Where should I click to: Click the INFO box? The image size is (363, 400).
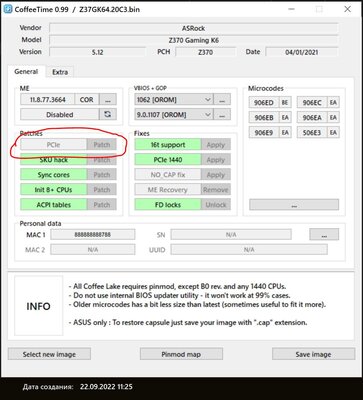(x=38, y=306)
